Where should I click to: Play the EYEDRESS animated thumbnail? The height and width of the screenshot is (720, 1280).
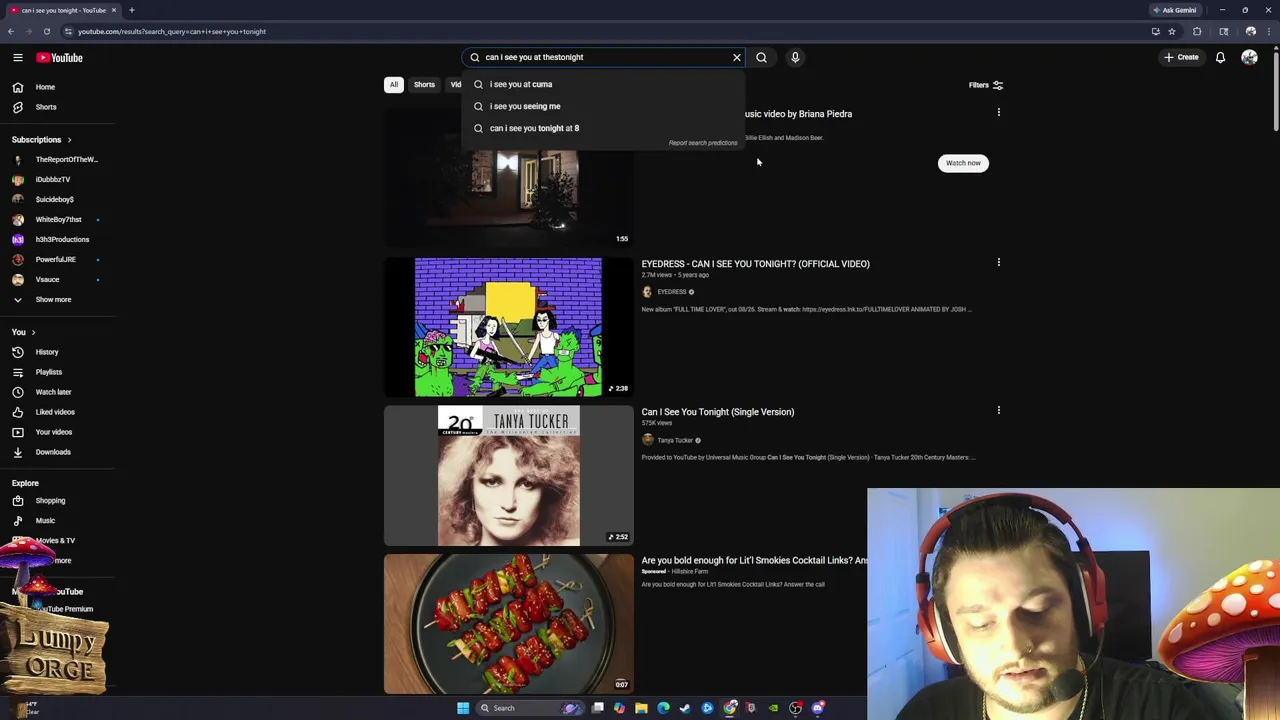(508, 327)
